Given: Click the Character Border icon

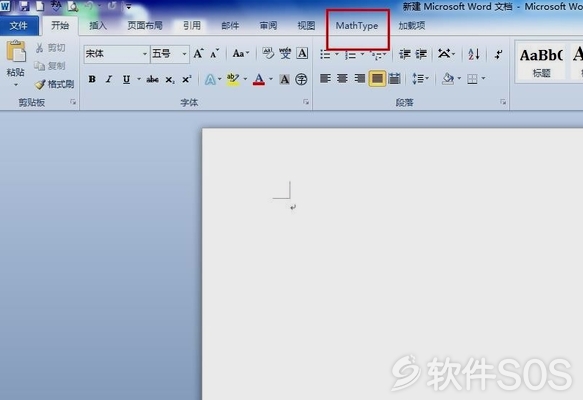Looking at the screenshot, I should click(x=302, y=54).
